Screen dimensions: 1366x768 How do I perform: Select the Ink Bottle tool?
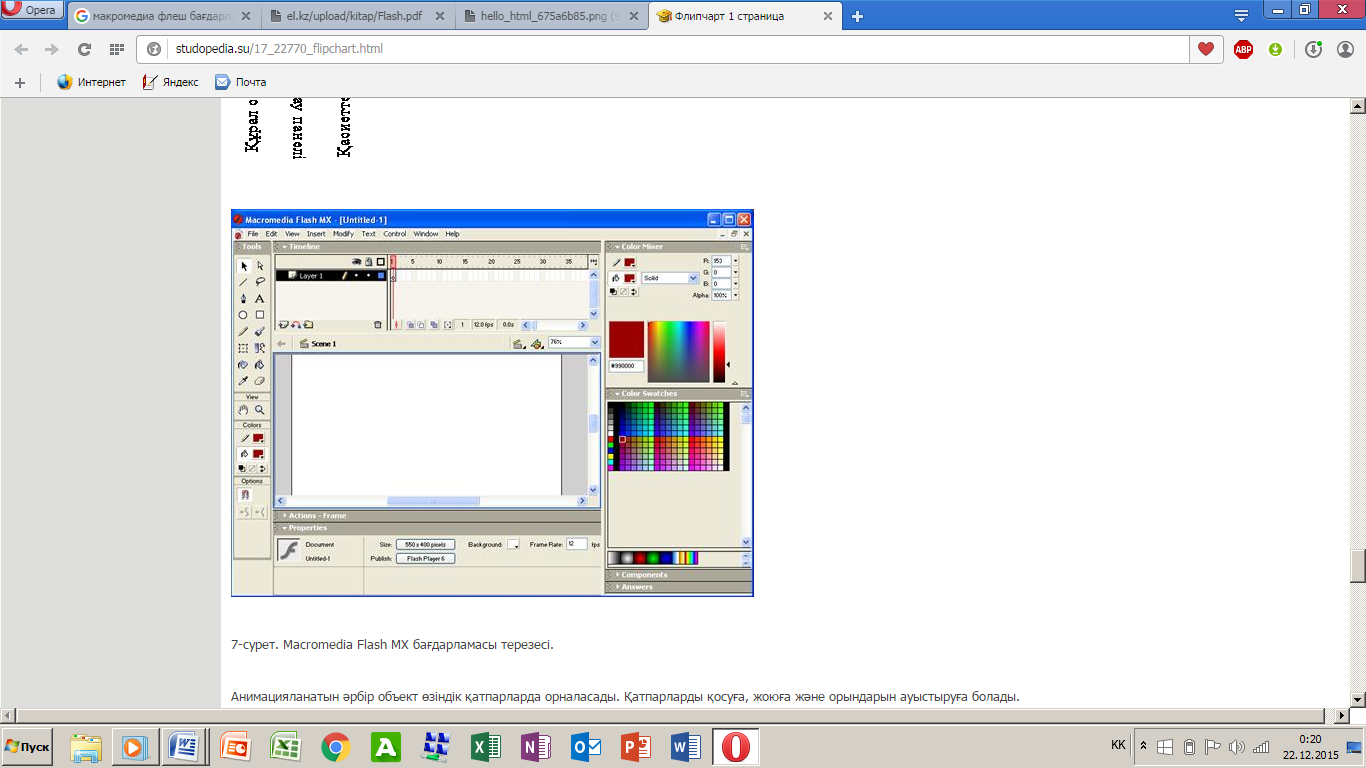click(243, 364)
